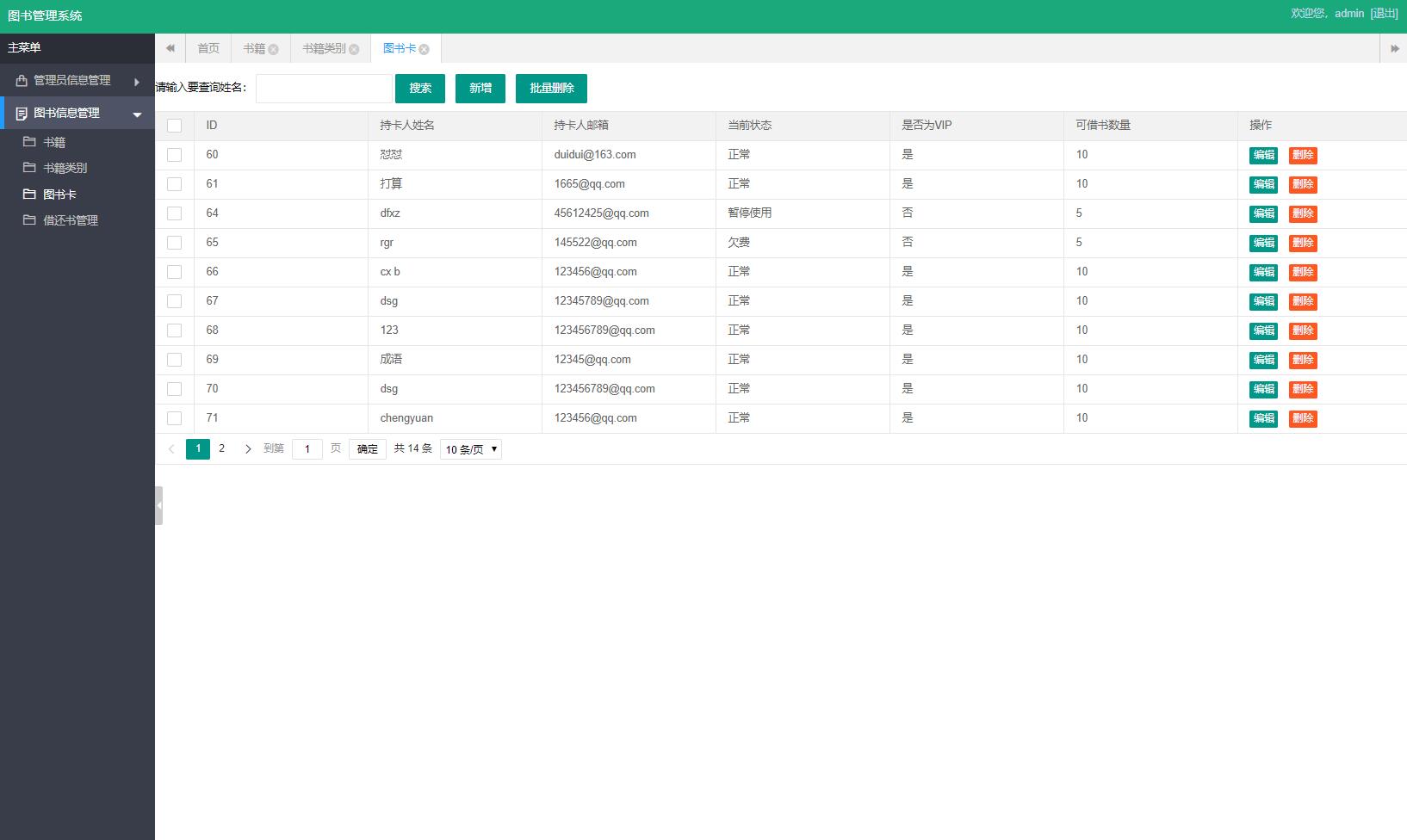
Task: Click the scroll tabs left double-arrow icon
Action: click(170, 48)
